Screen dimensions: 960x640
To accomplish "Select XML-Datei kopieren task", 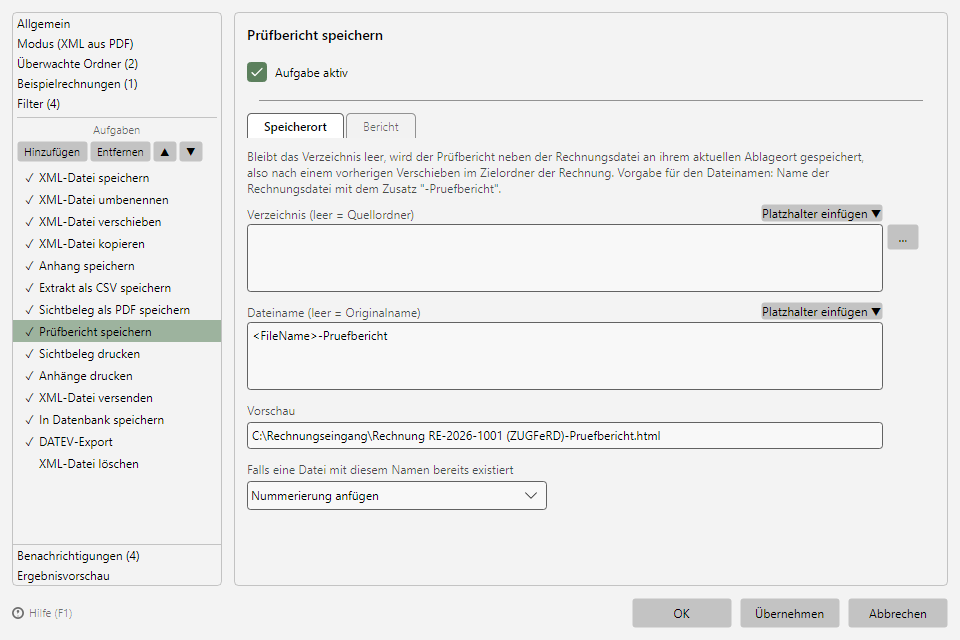I will [117, 244].
